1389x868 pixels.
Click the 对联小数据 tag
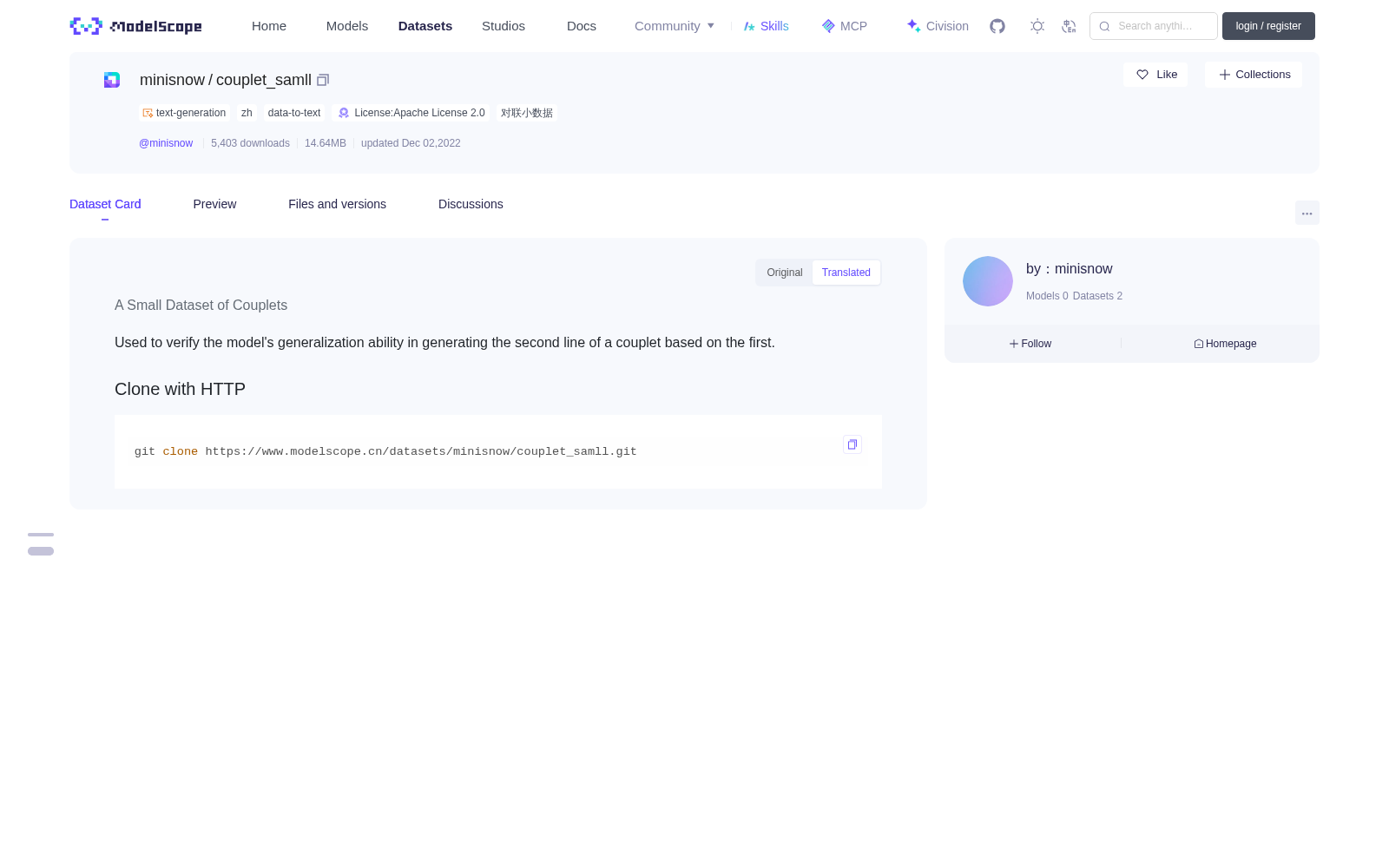(x=527, y=113)
